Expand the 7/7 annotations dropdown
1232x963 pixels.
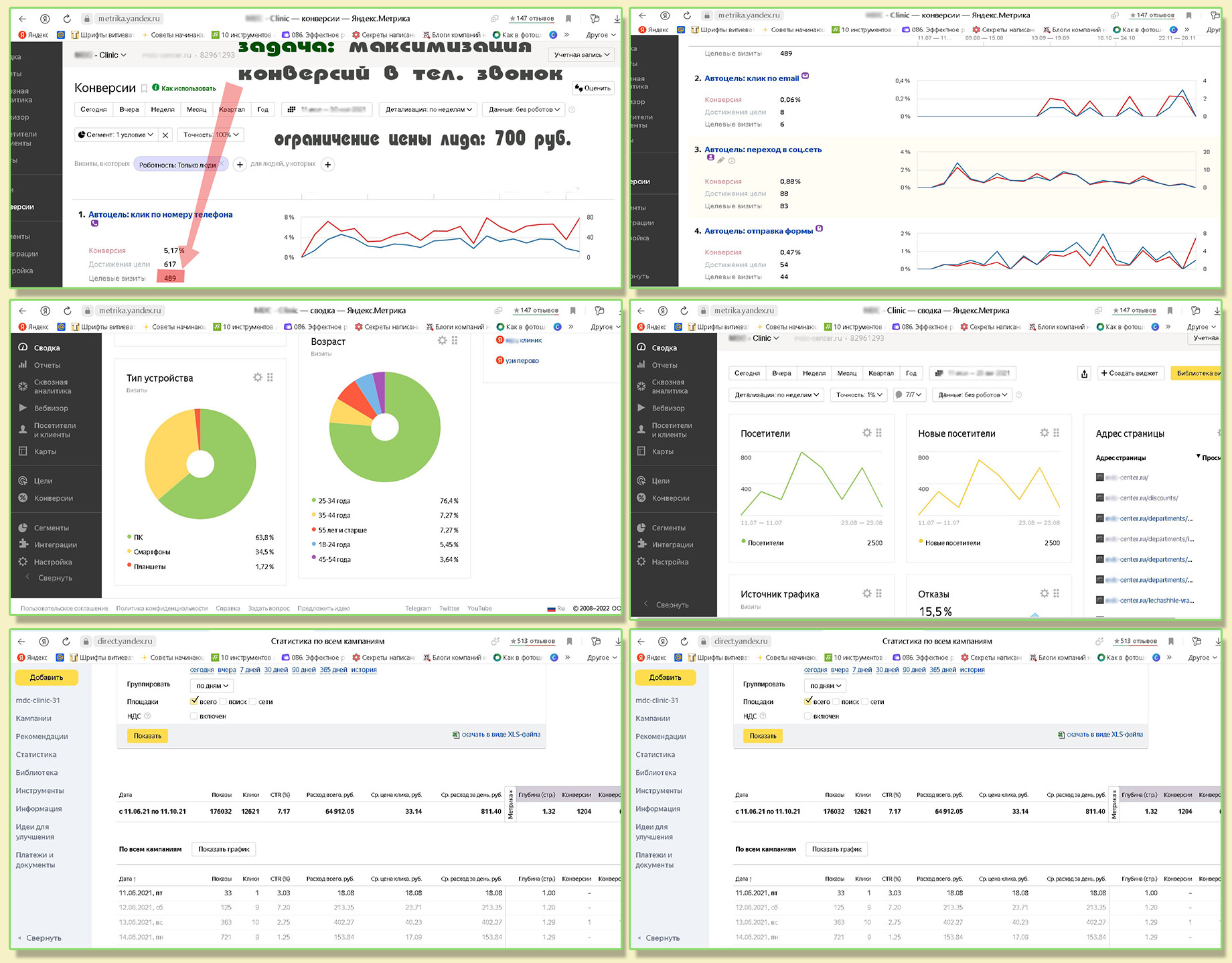(909, 395)
